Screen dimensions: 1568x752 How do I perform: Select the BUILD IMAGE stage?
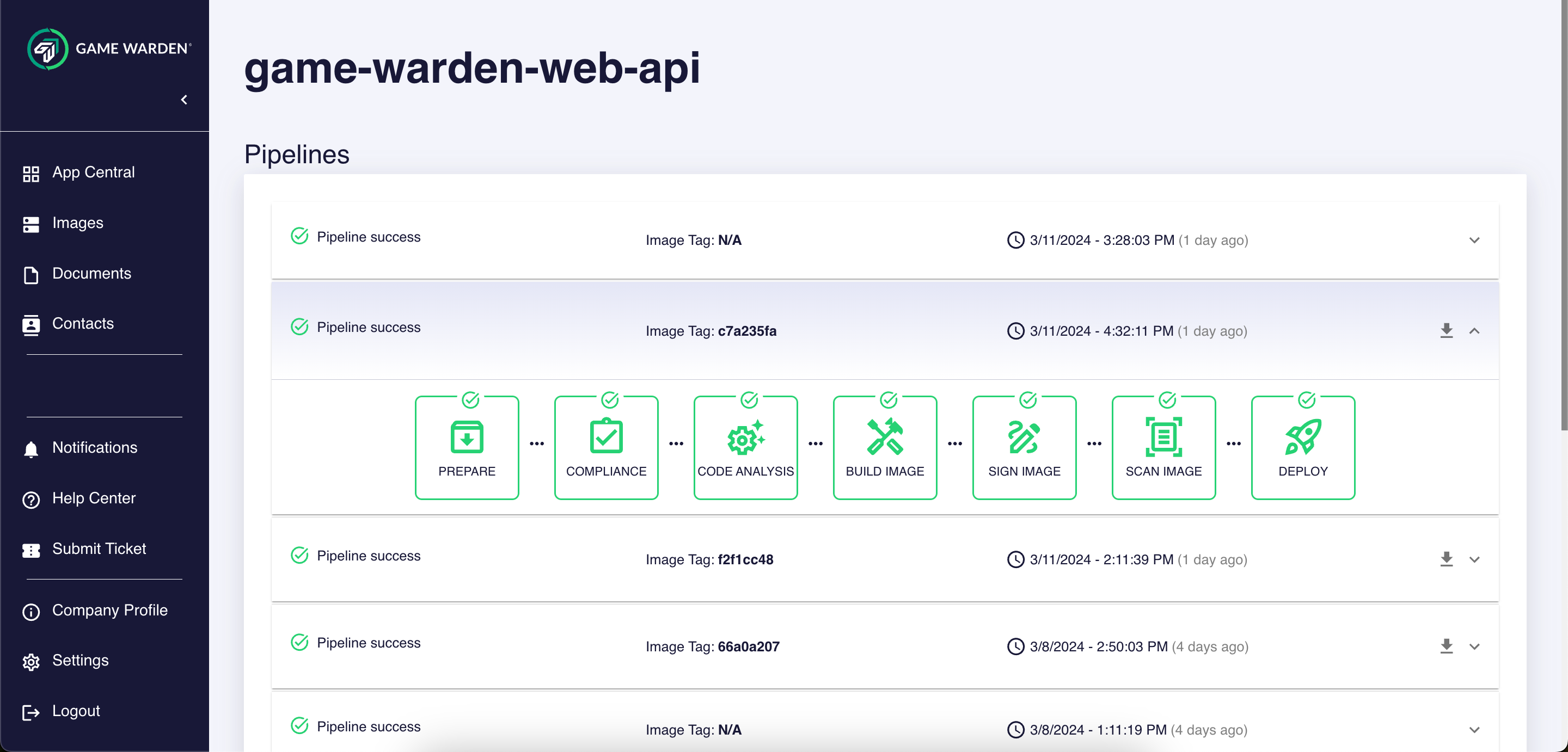tap(885, 447)
